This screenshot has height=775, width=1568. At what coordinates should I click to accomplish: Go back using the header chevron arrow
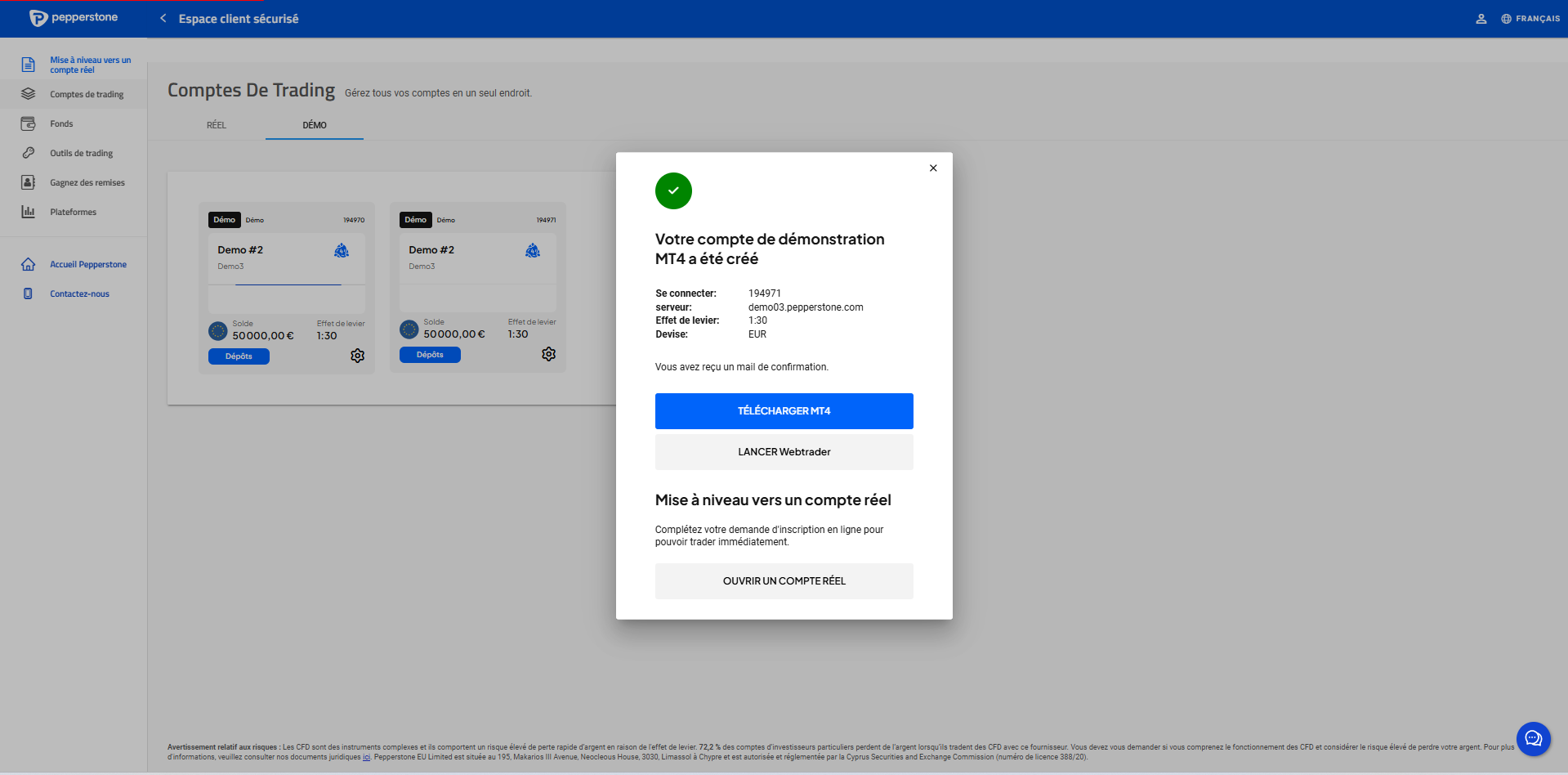[x=163, y=18]
